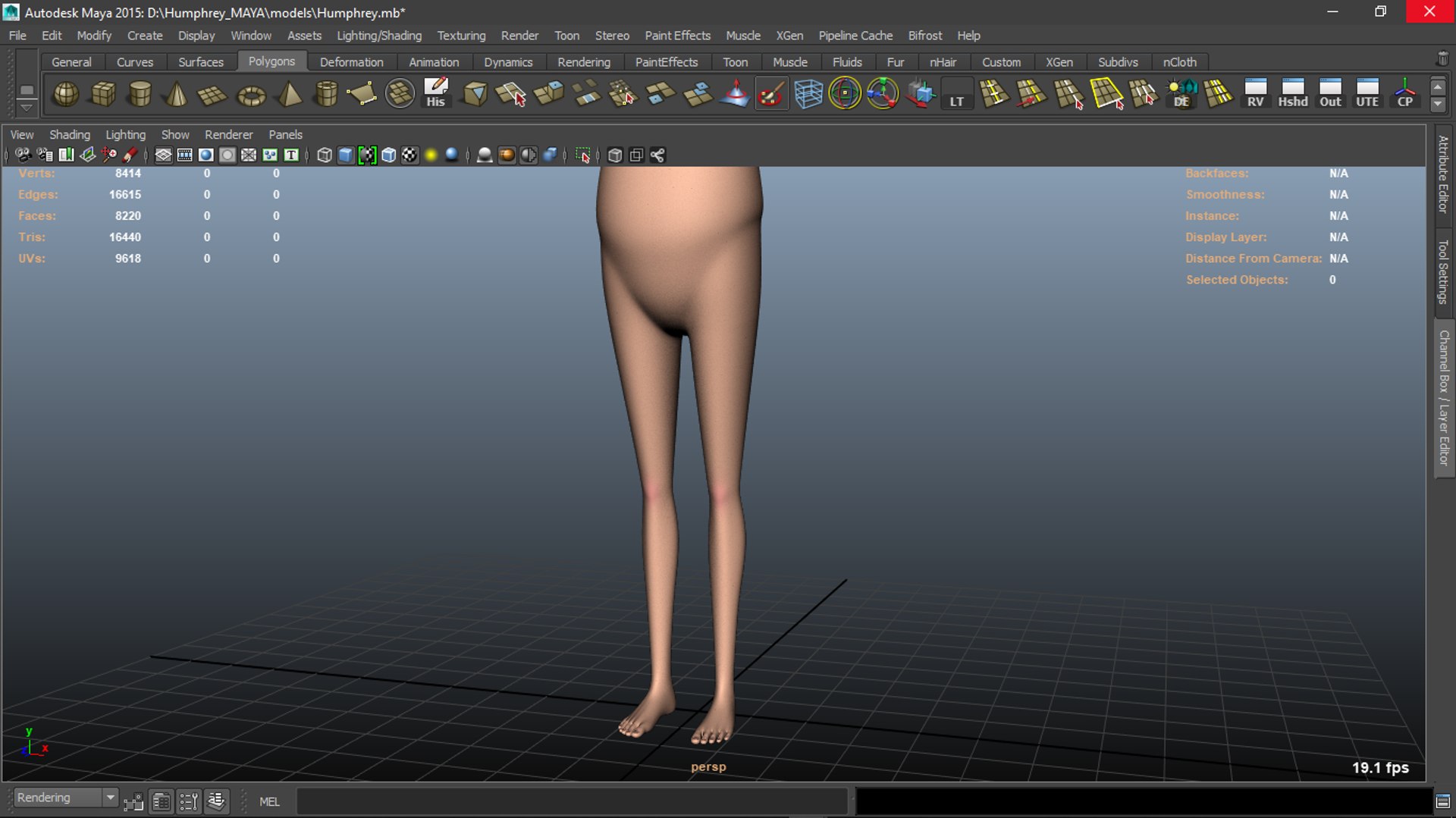Toggle the grid display in panel toolbar
This screenshot has height=818, width=1456.
pos(163,155)
